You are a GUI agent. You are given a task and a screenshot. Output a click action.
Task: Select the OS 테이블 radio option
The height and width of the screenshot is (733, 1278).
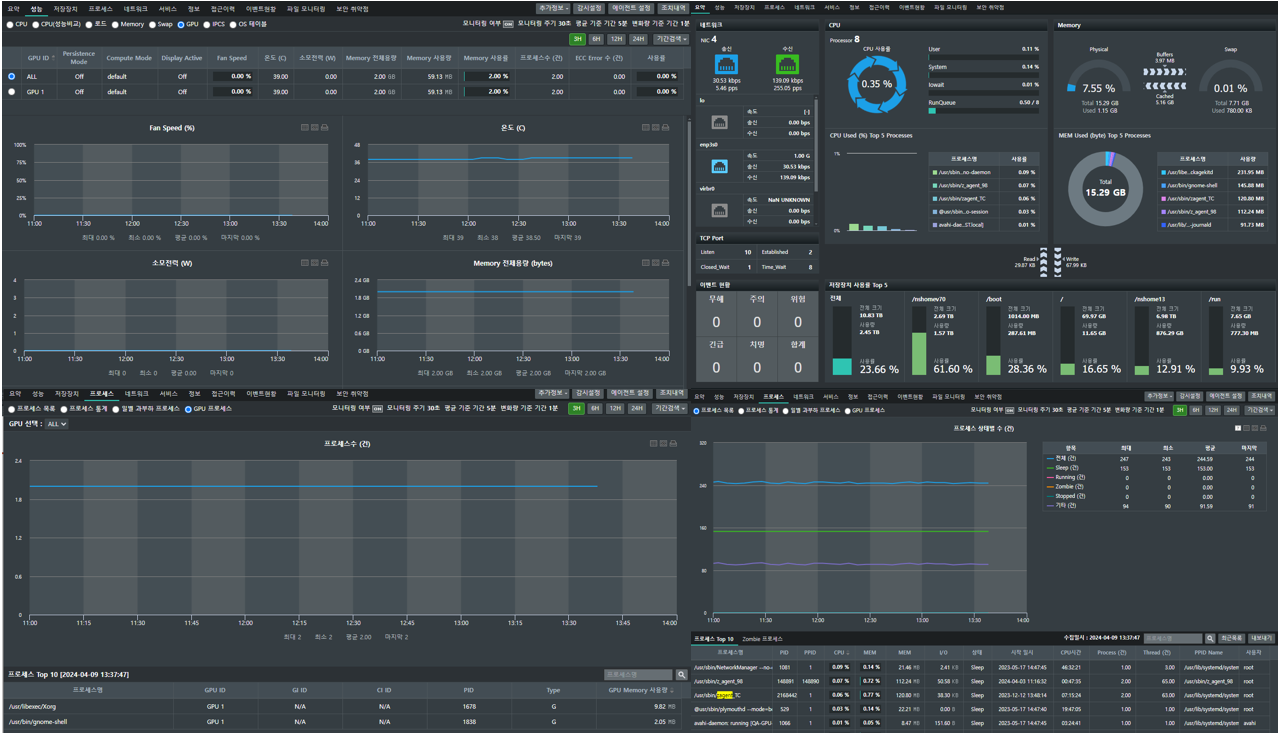pyautogui.click(x=233, y=24)
